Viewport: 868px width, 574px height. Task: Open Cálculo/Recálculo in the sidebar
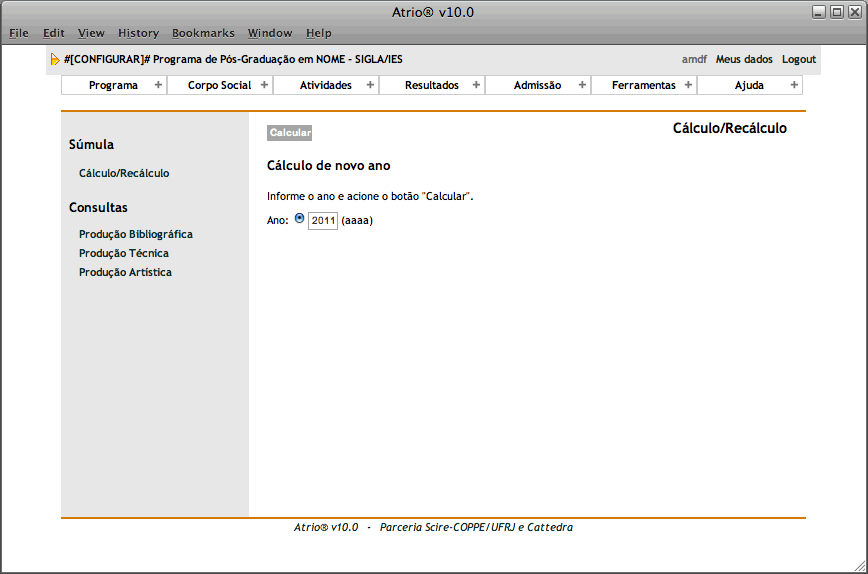tap(124, 173)
